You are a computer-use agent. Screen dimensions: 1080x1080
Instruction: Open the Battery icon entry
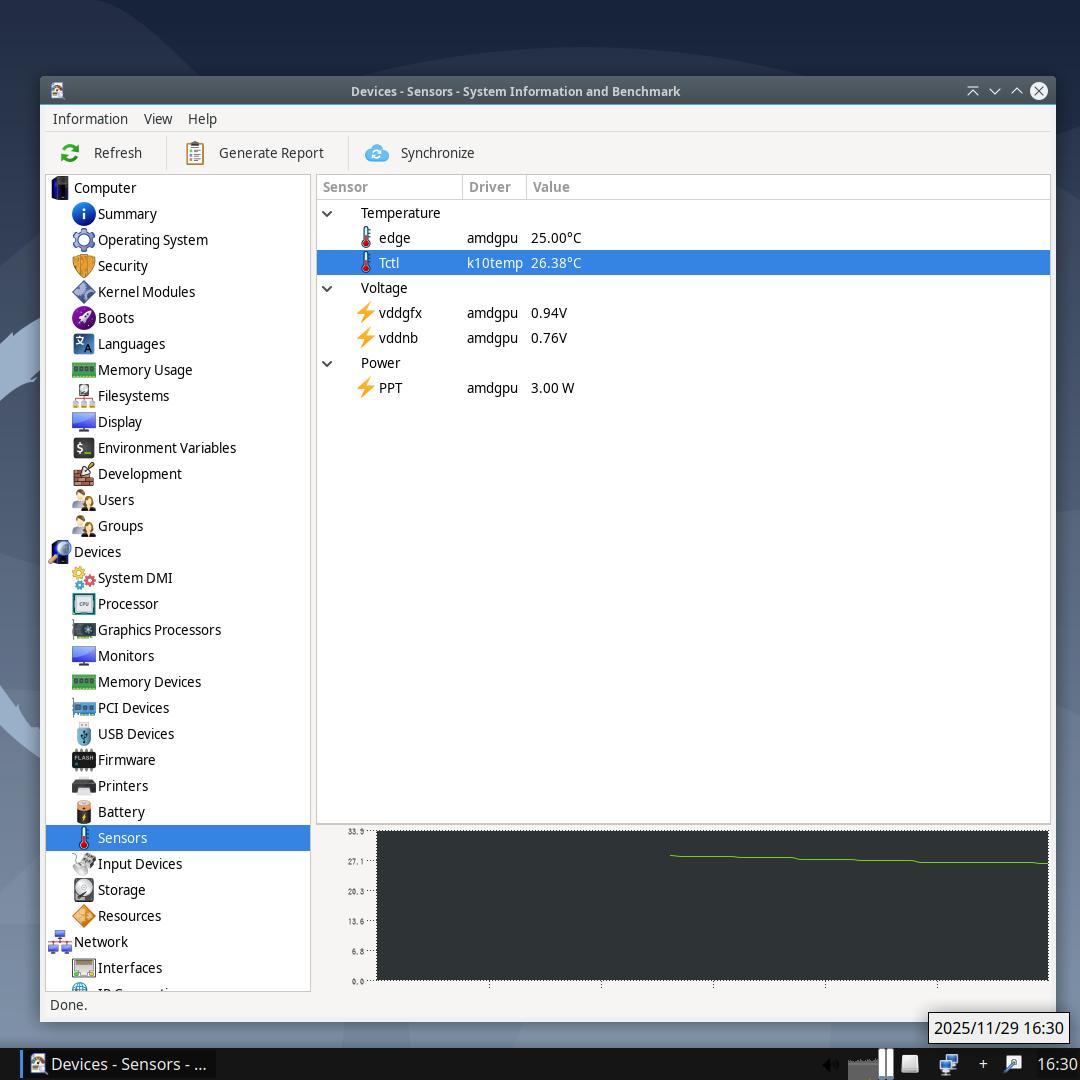pos(84,812)
